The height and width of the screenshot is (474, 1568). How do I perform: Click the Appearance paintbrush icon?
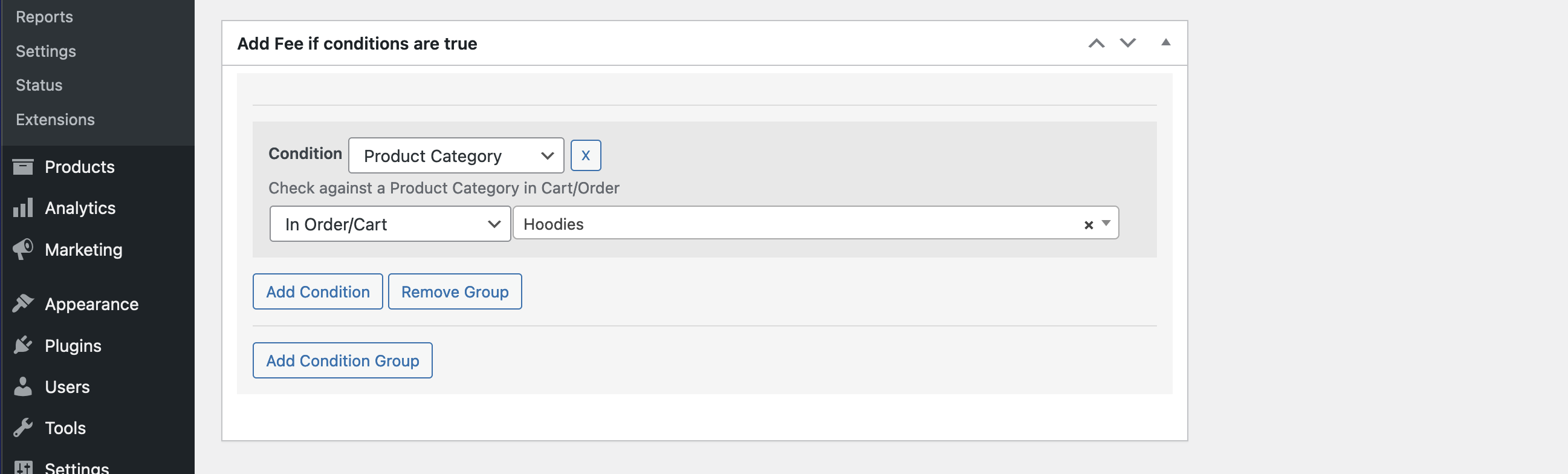click(x=23, y=304)
